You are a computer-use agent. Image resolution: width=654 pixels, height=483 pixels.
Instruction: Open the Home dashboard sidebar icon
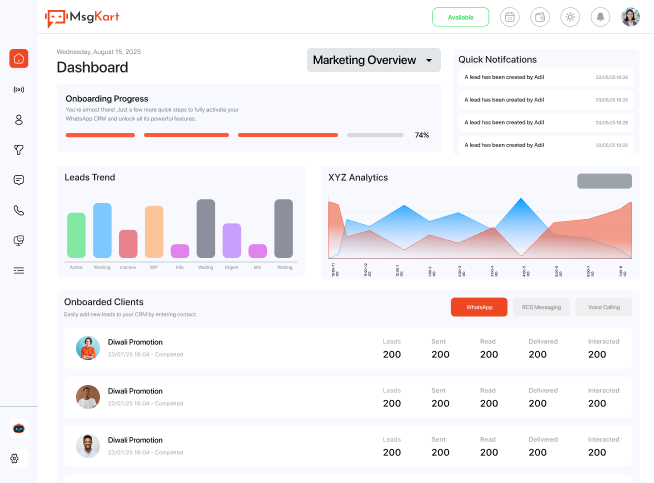(x=19, y=58)
